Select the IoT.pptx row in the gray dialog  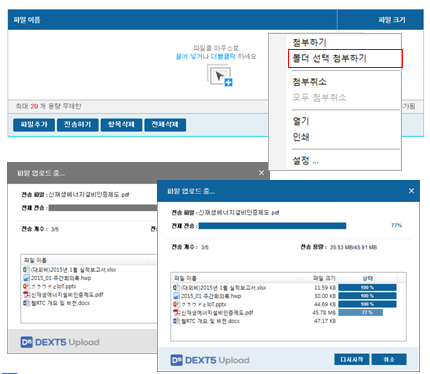tap(89, 286)
